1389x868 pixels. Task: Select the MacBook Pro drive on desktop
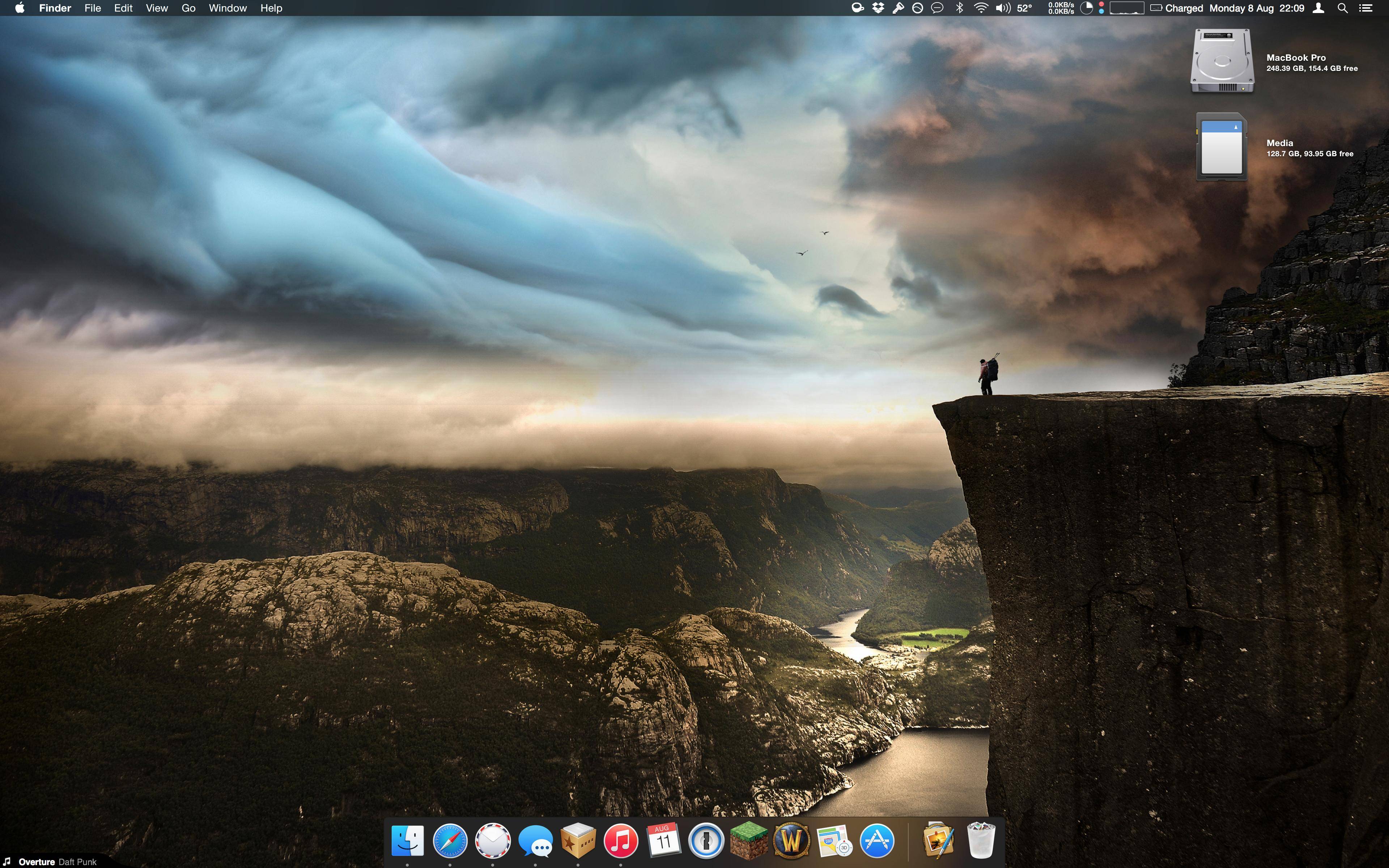[x=1222, y=61]
